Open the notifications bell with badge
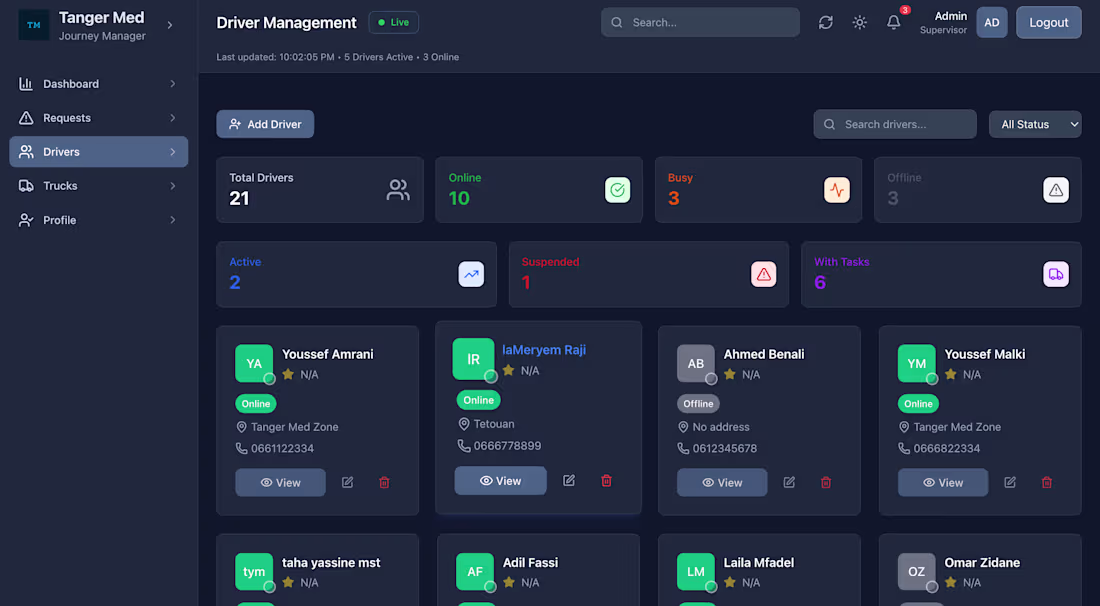 (x=893, y=21)
